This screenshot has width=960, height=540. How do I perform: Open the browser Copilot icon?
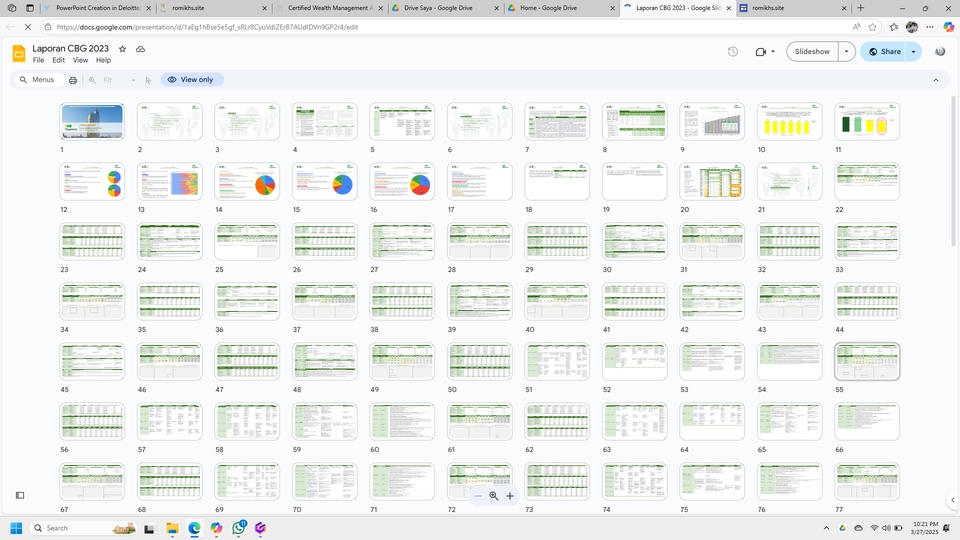click(948, 27)
